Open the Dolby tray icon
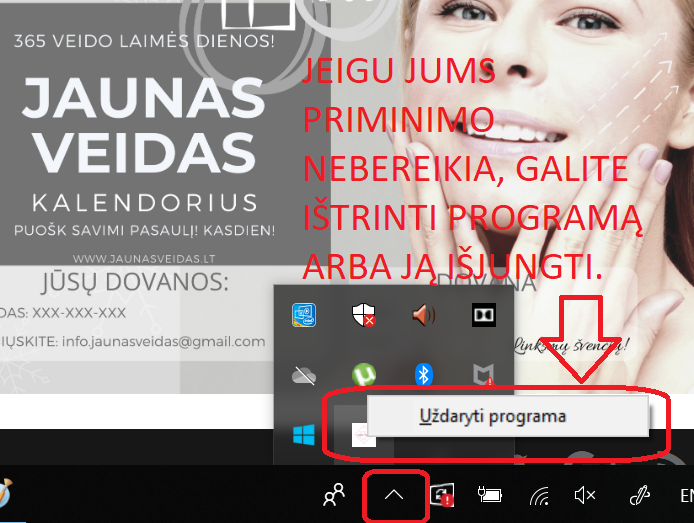The height and width of the screenshot is (523, 694). pos(483,315)
